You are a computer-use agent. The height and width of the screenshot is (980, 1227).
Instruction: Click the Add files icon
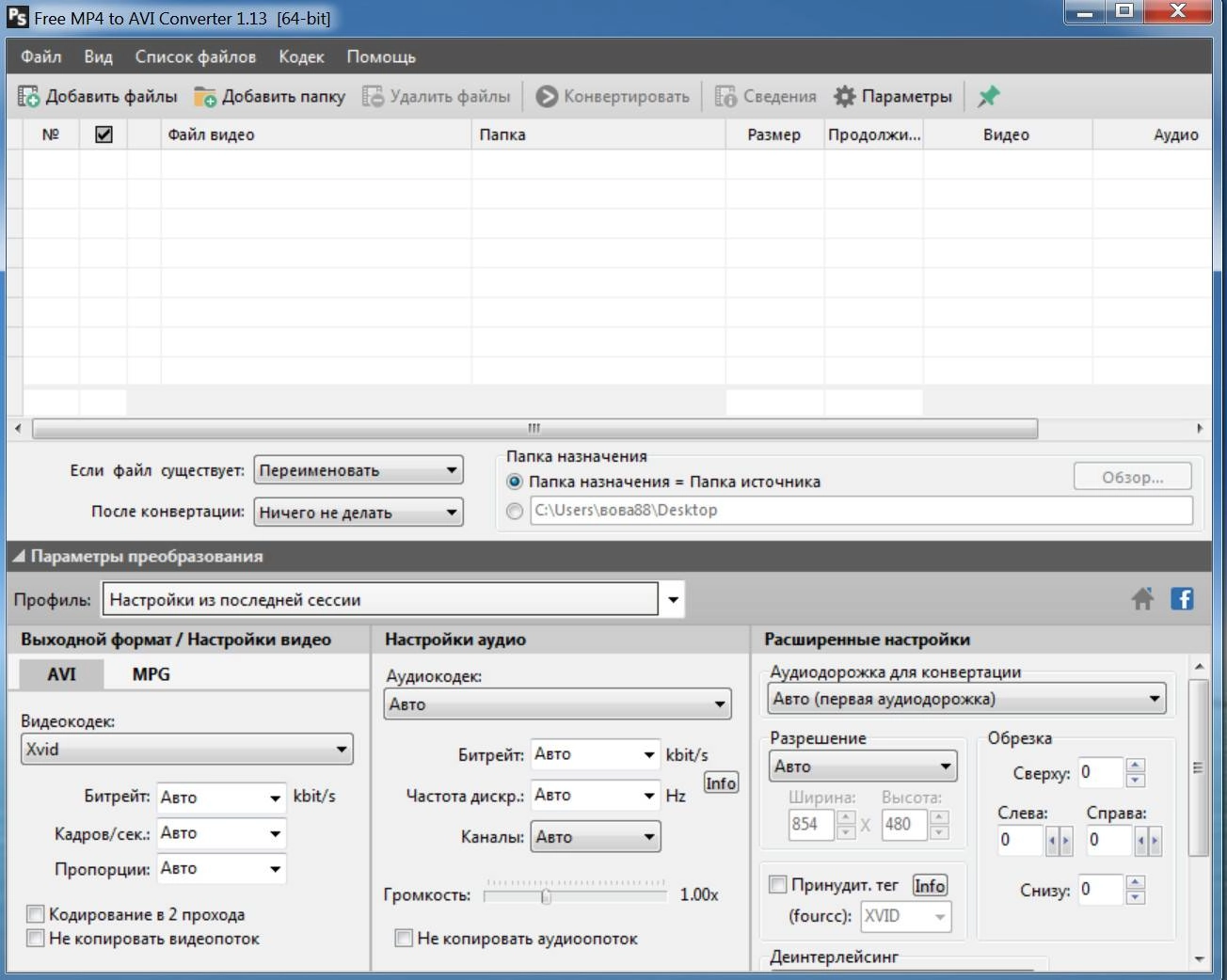pos(28,96)
